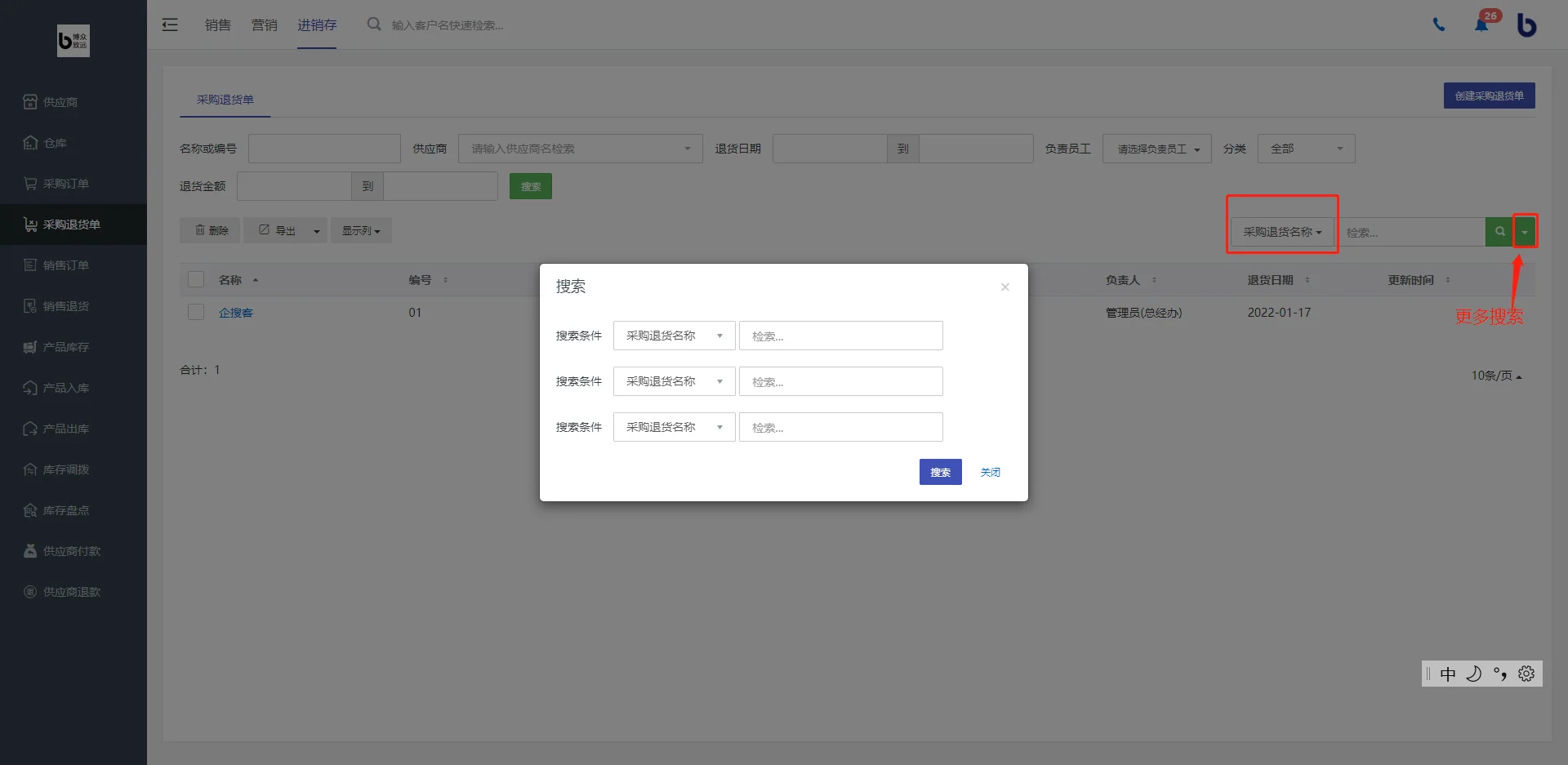Click the header search magnifier icon
Image resolution: width=1568 pixels, height=765 pixels.
pyautogui.click(x=374, y=24)
